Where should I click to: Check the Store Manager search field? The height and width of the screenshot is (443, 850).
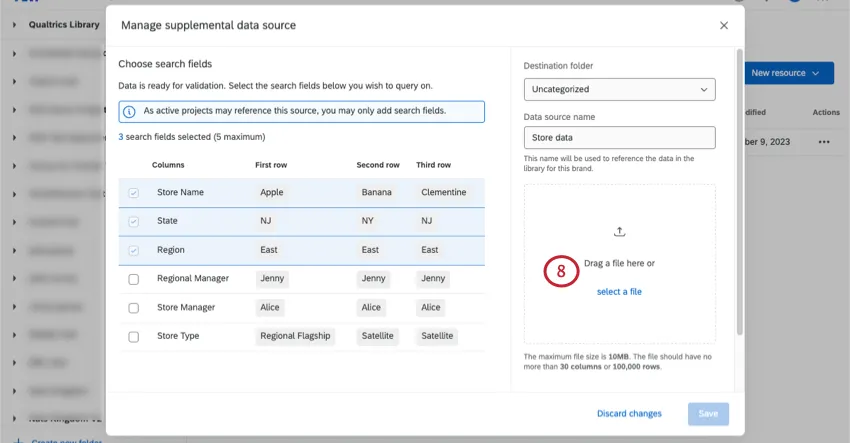click(x=134, y=308)
